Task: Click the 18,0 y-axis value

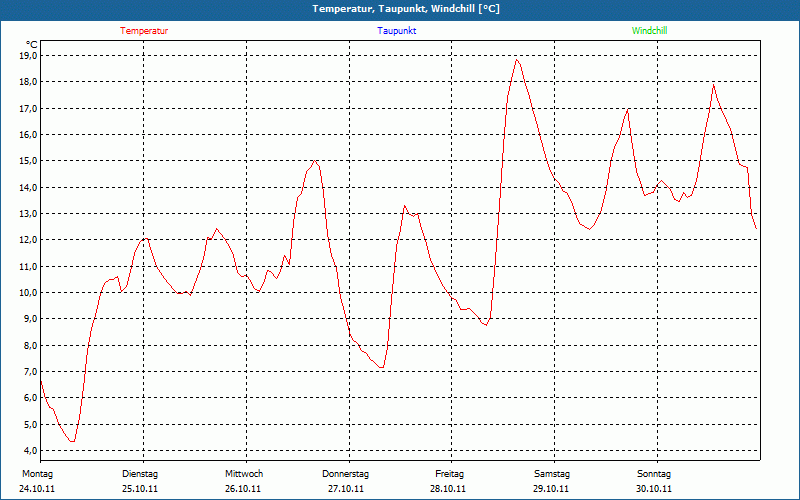Action: tap(29, 82)
